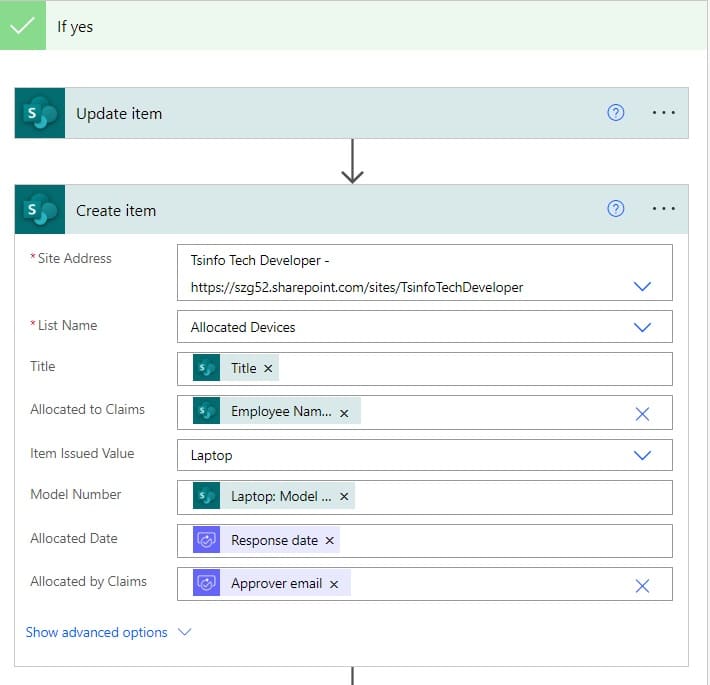Click the Allocated by Claims label
Screen dimensions: 710x685
[x=88, y=581]
